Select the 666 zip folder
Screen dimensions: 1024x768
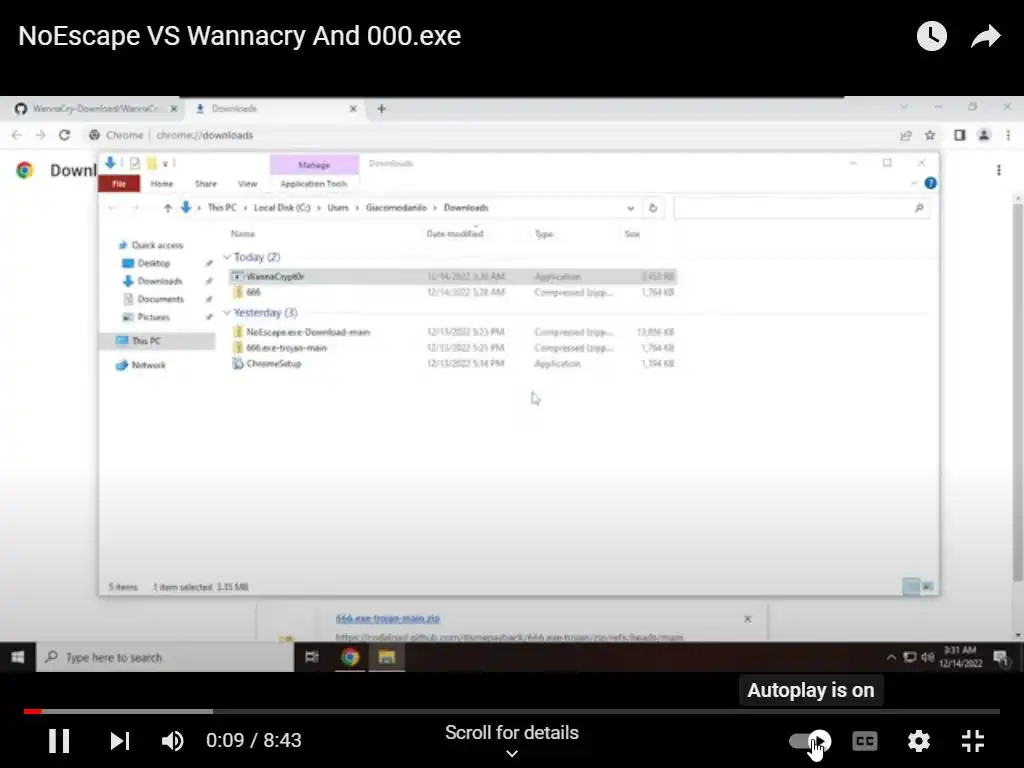pyautogui.click(x=453, y=293)
